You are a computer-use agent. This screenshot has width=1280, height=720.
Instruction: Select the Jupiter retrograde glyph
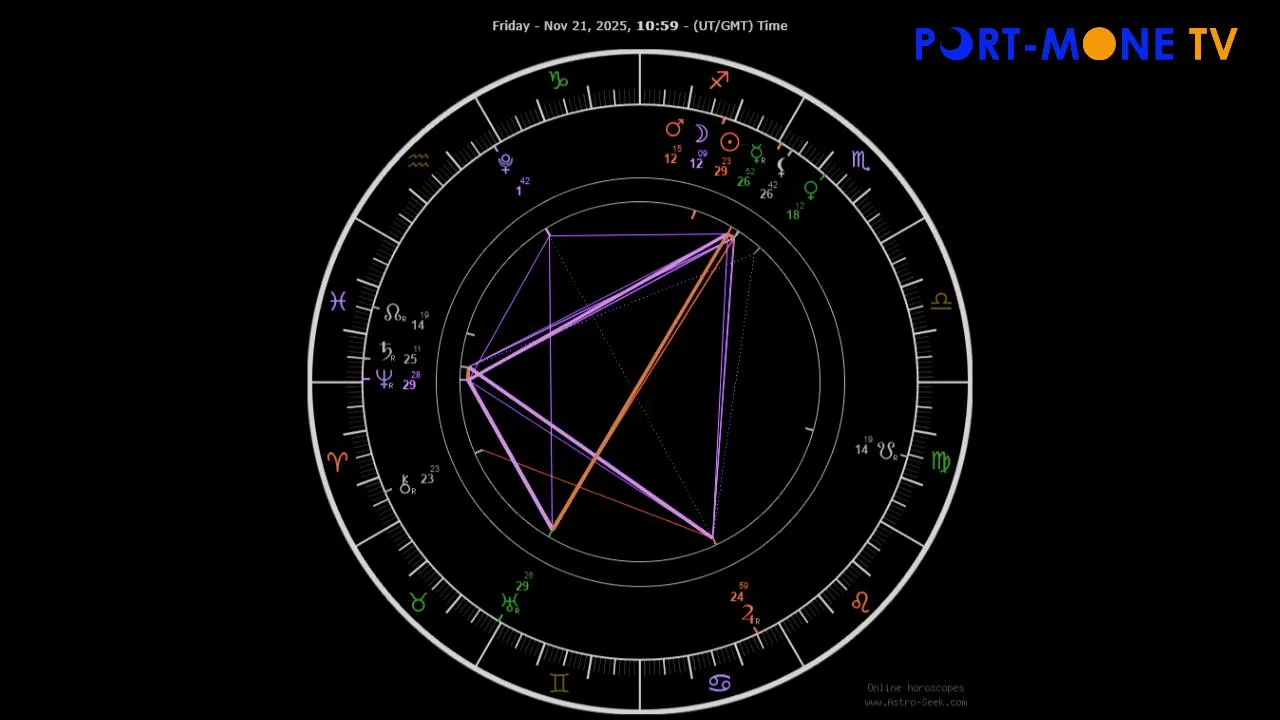tap(750, 615)
